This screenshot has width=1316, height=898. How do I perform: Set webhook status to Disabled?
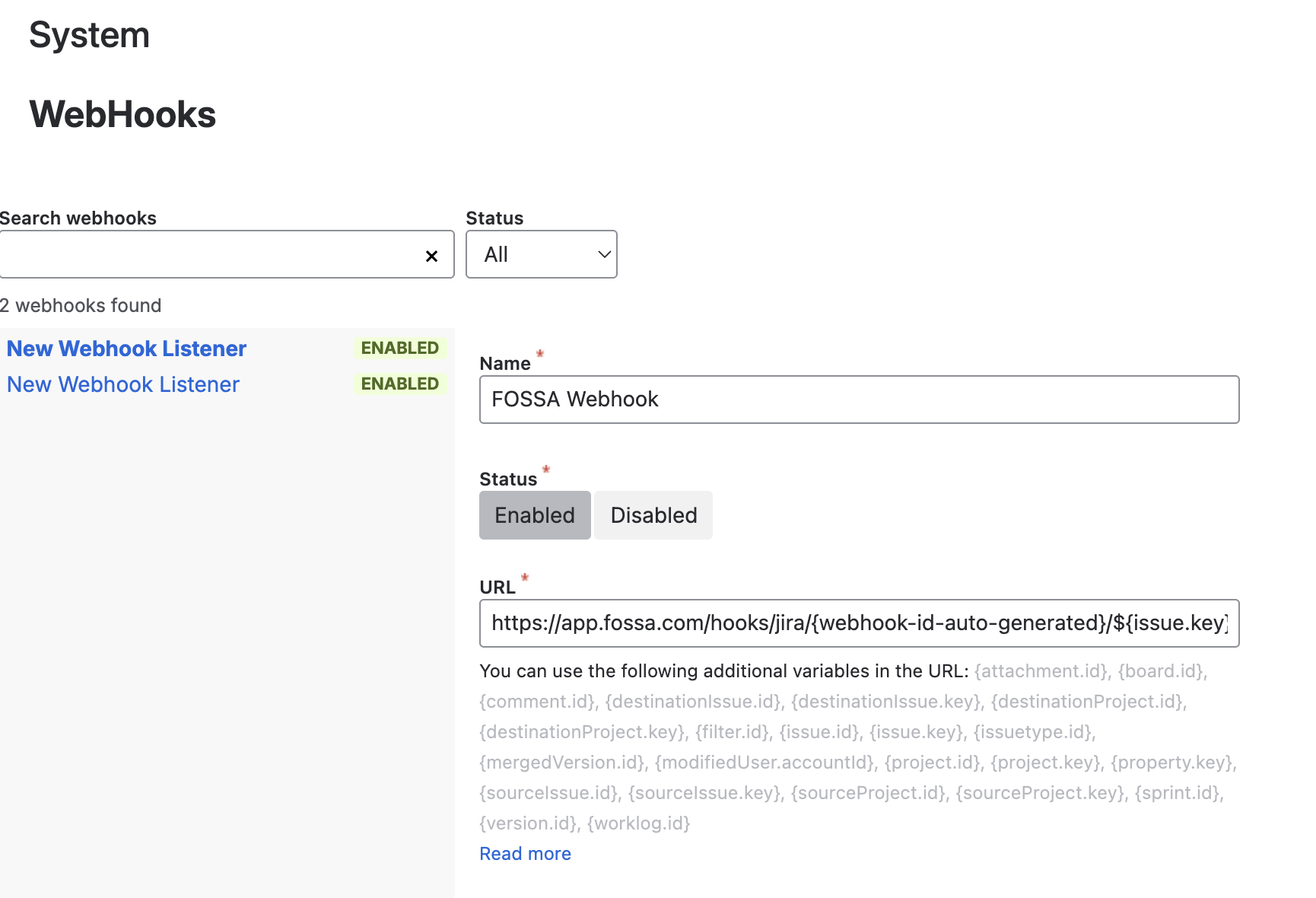(653, 515)
